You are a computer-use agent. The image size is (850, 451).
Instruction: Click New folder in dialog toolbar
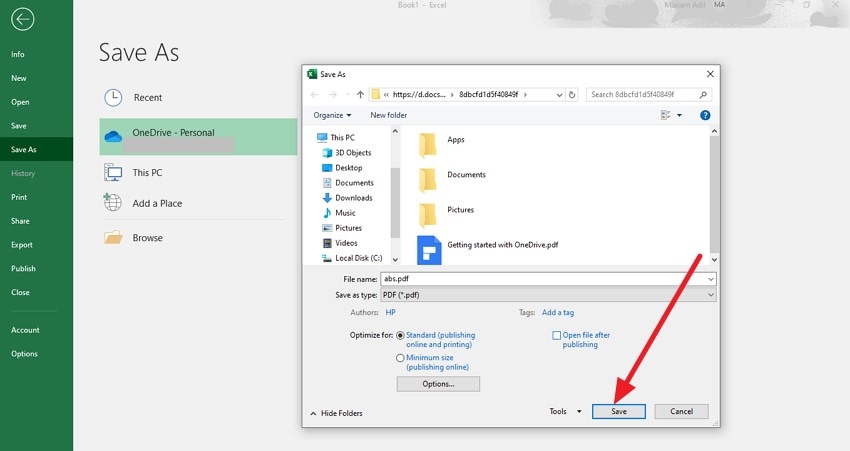(x=389, y=115)
